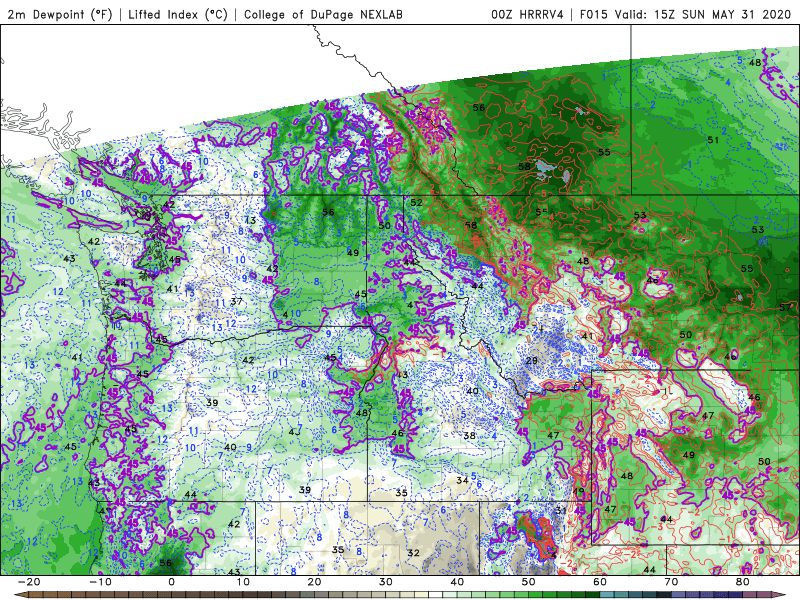The height and width of the screenshot is (600, 800).
Task: Click the "10" color scale label
Action: coord(243,582)
